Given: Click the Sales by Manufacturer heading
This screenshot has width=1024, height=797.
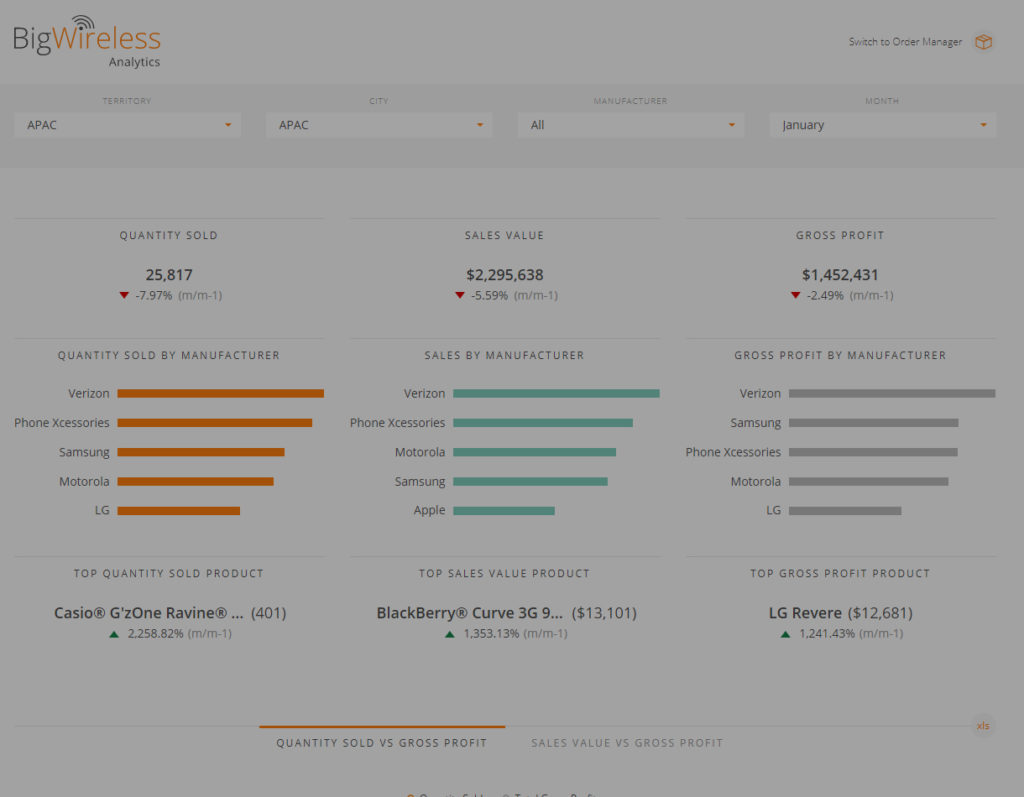Looking at the screenshot, I should point(505,355).
